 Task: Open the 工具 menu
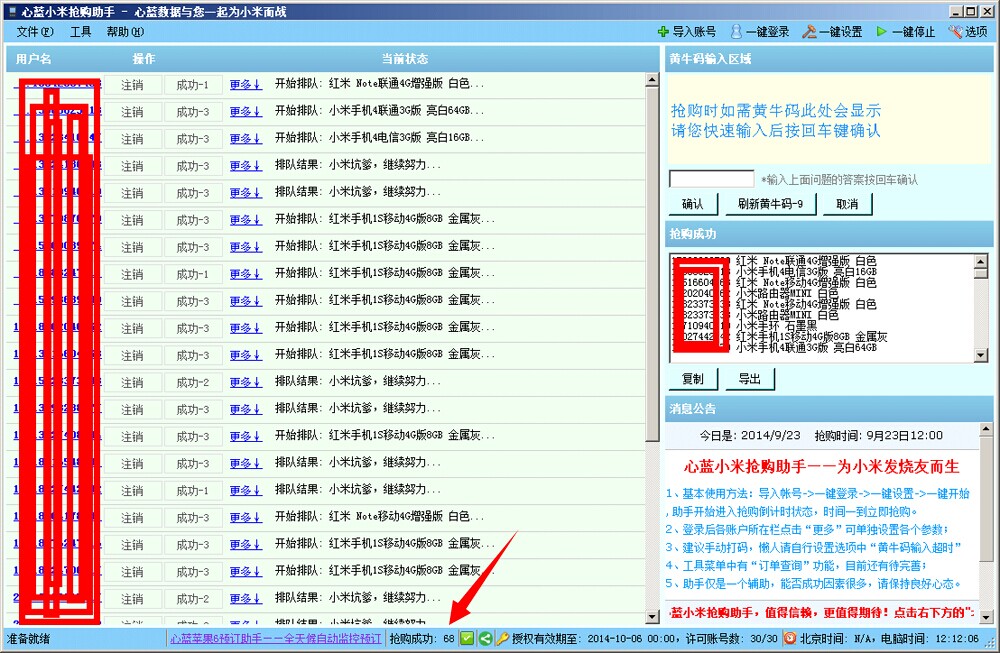click(x=79, y=31)
